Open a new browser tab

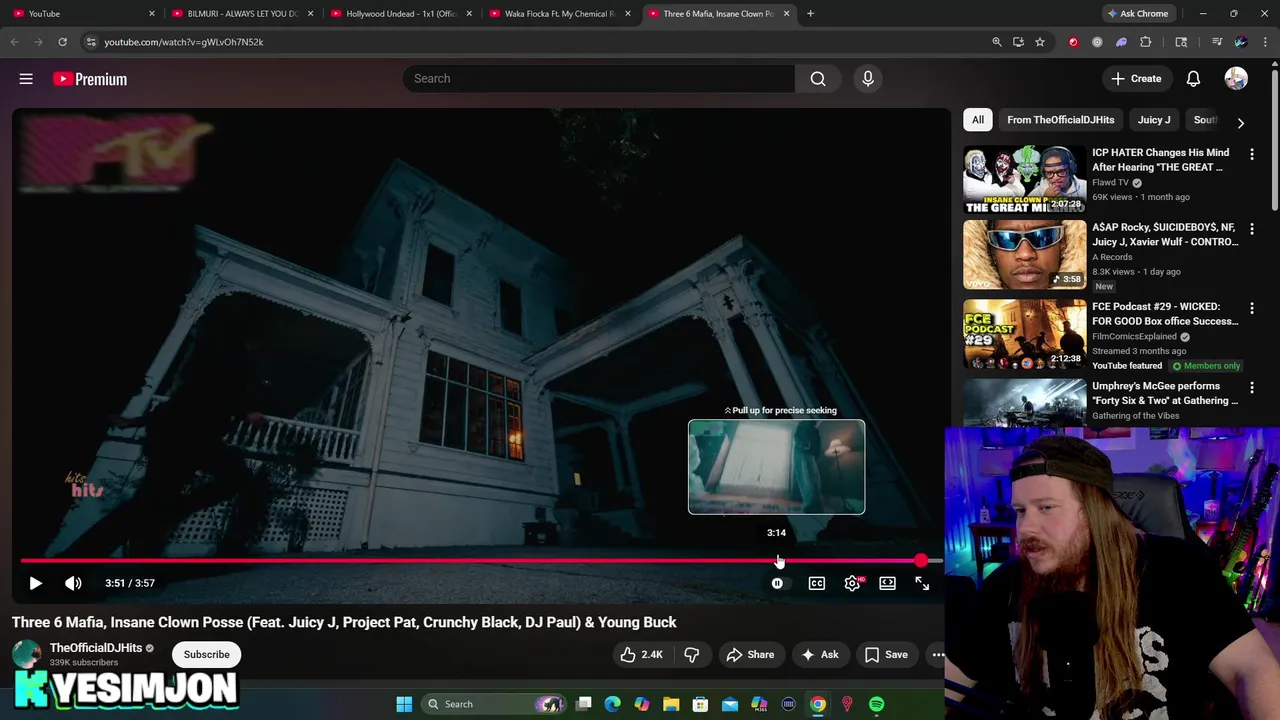810,14
